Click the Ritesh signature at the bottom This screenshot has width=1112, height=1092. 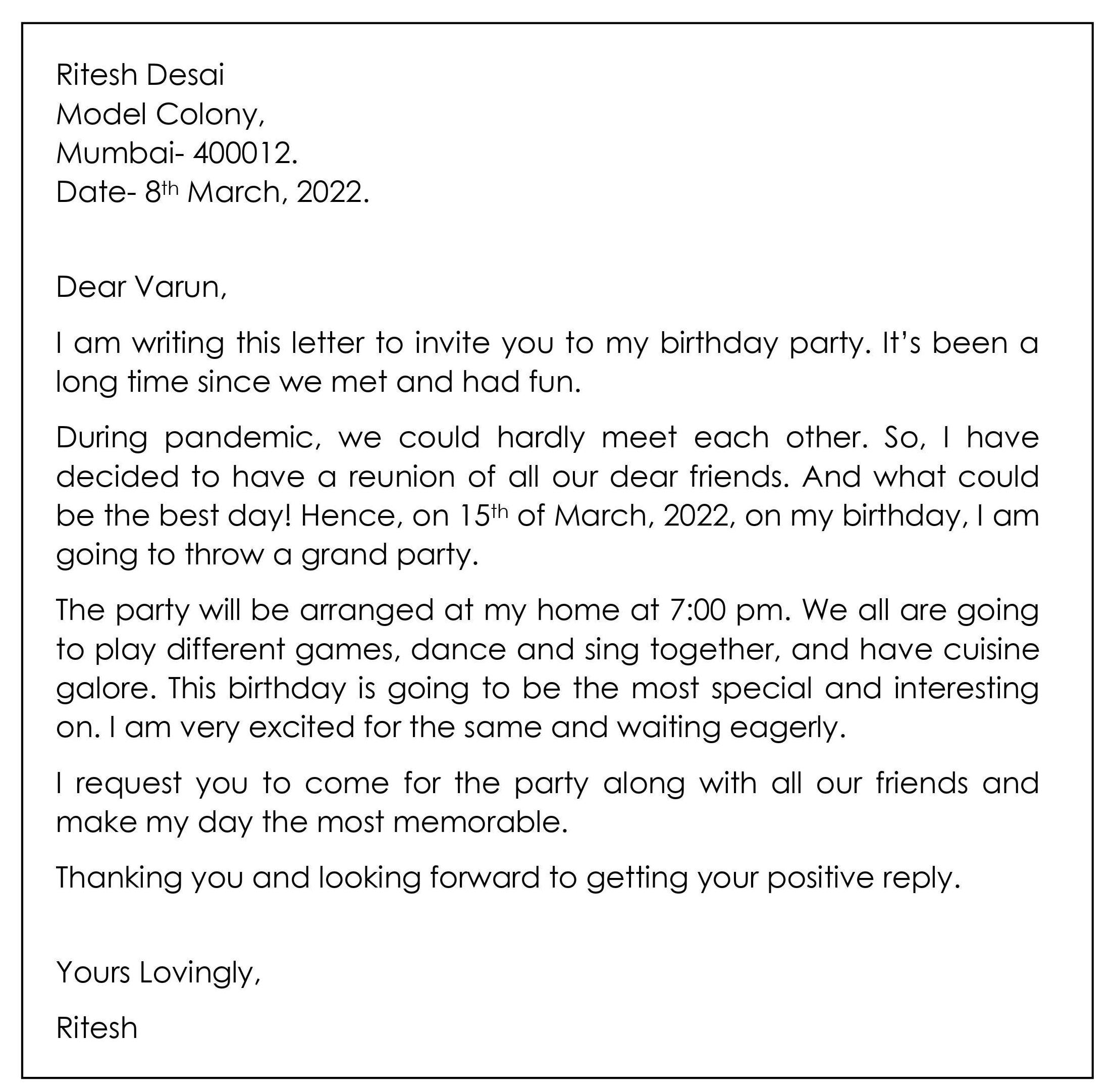pyautogui.click(x=97, y=1027)
